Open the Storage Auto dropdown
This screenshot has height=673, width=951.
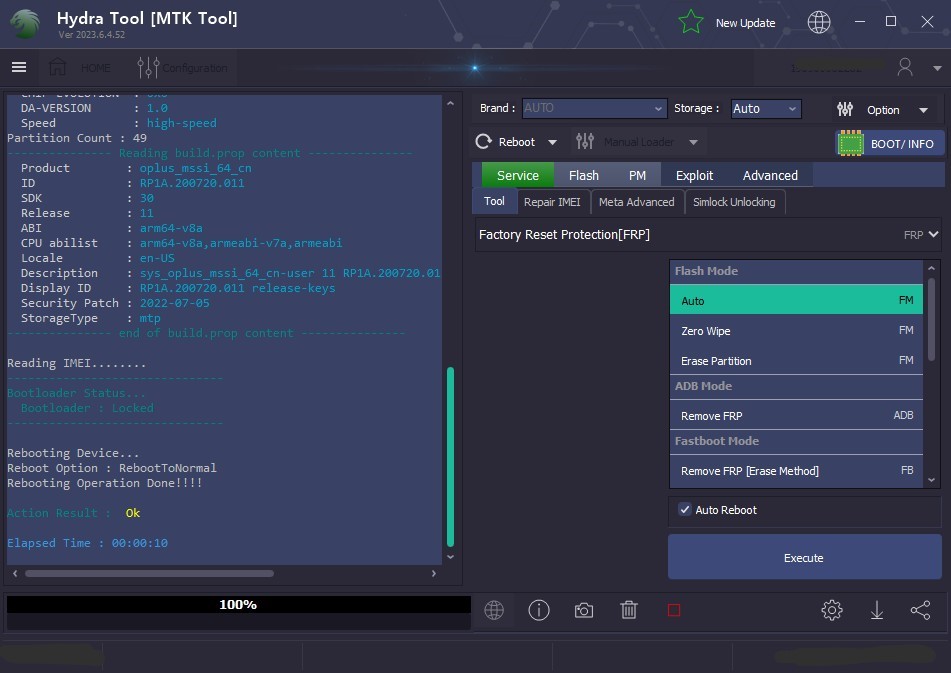tap(765, 109)
